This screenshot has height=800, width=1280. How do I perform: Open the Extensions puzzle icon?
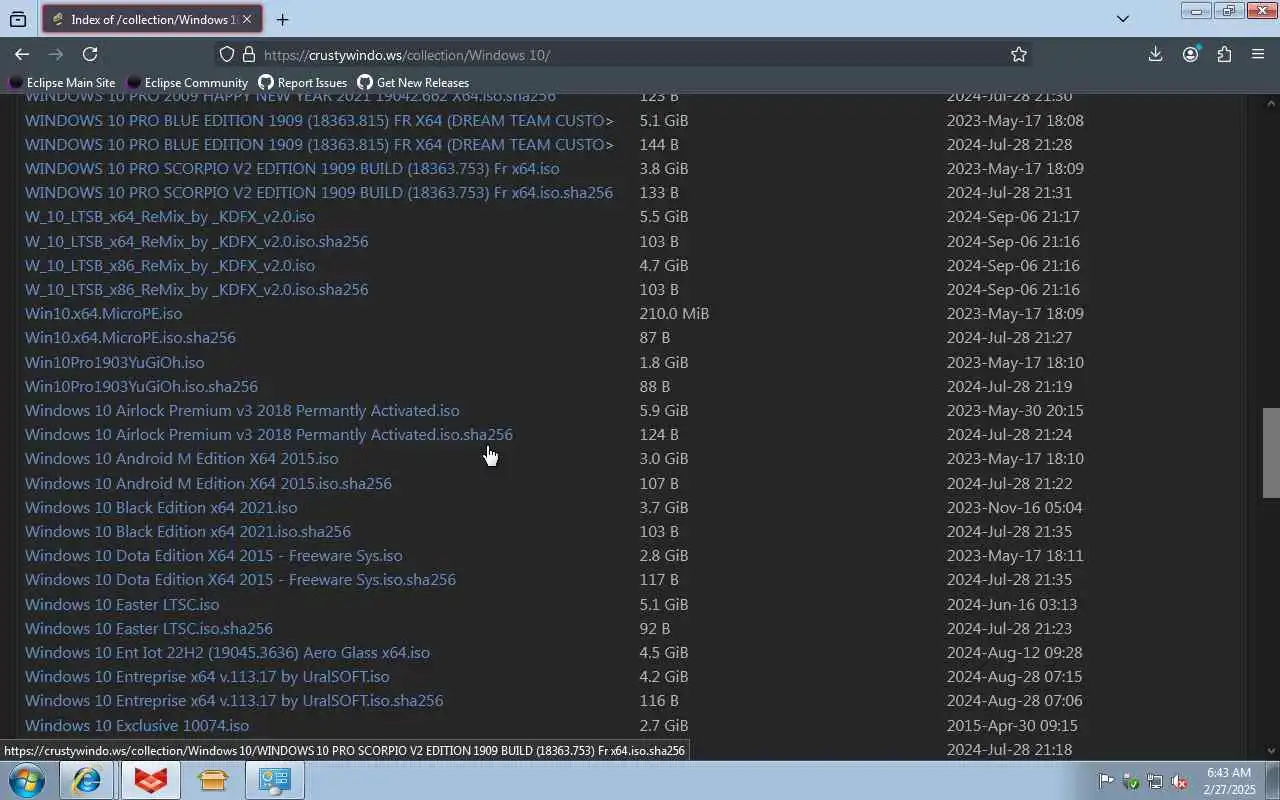[x=1224, y=54]
